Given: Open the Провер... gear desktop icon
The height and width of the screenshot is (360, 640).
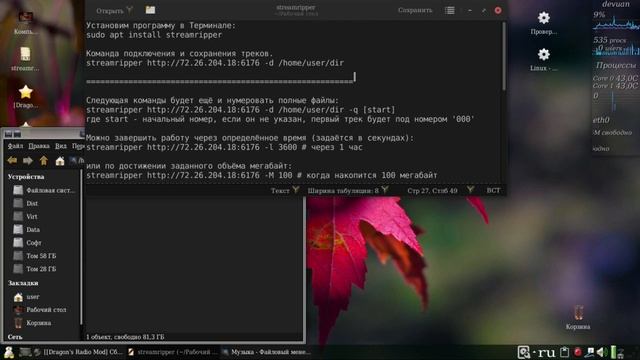Looking at the screenshot, I should [x=544, y=22].
